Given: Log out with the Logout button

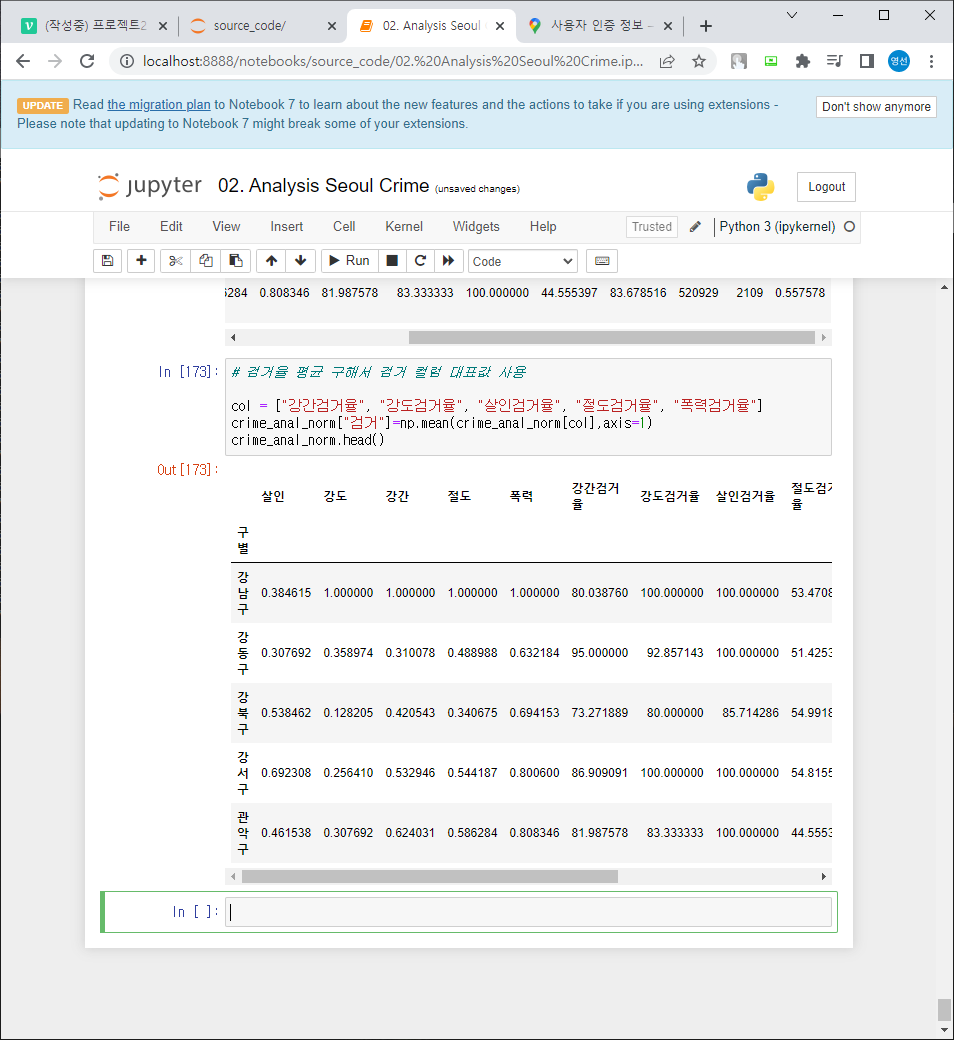Looking at the screenshot, I should coord(826,187).
